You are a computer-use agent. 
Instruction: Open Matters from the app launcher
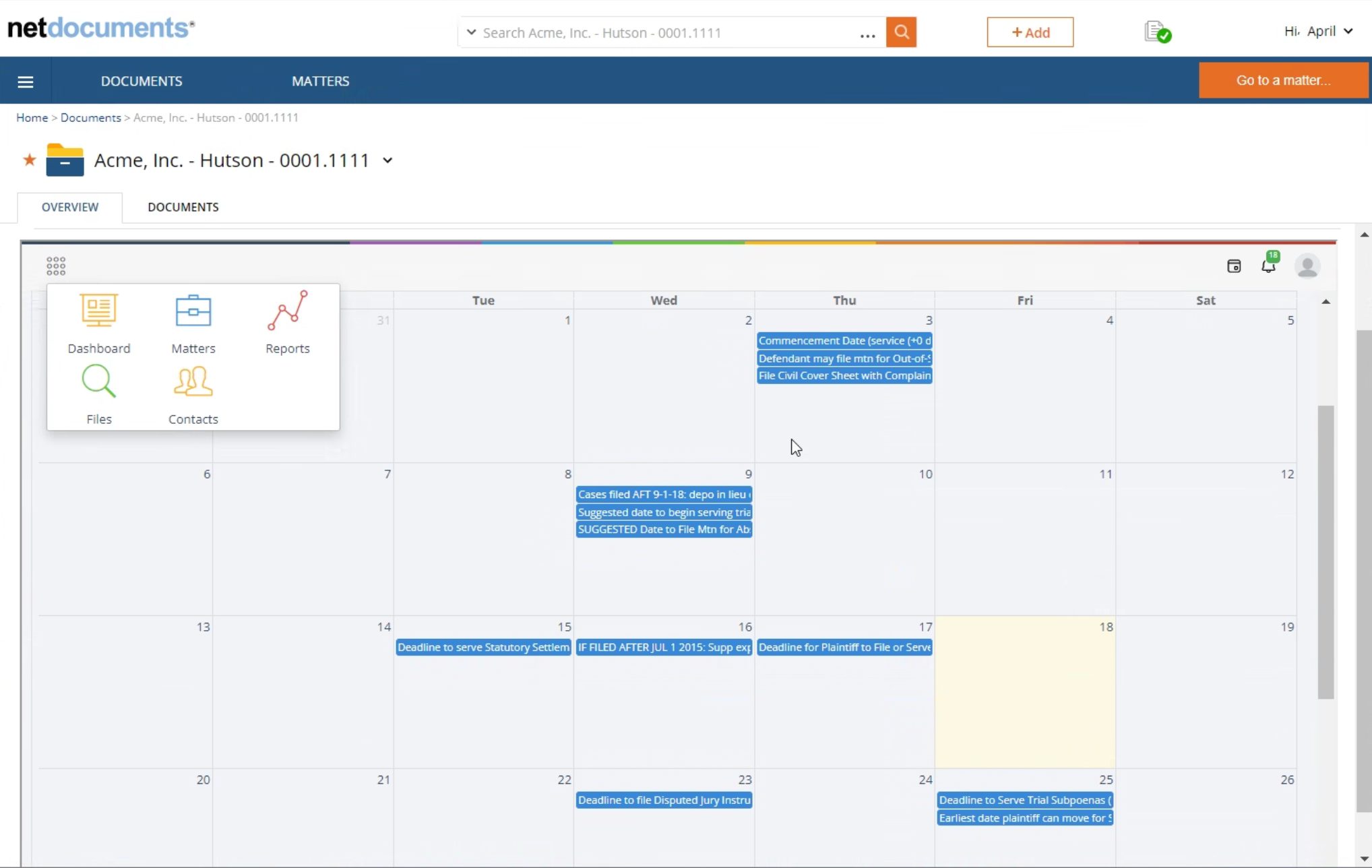193,323
